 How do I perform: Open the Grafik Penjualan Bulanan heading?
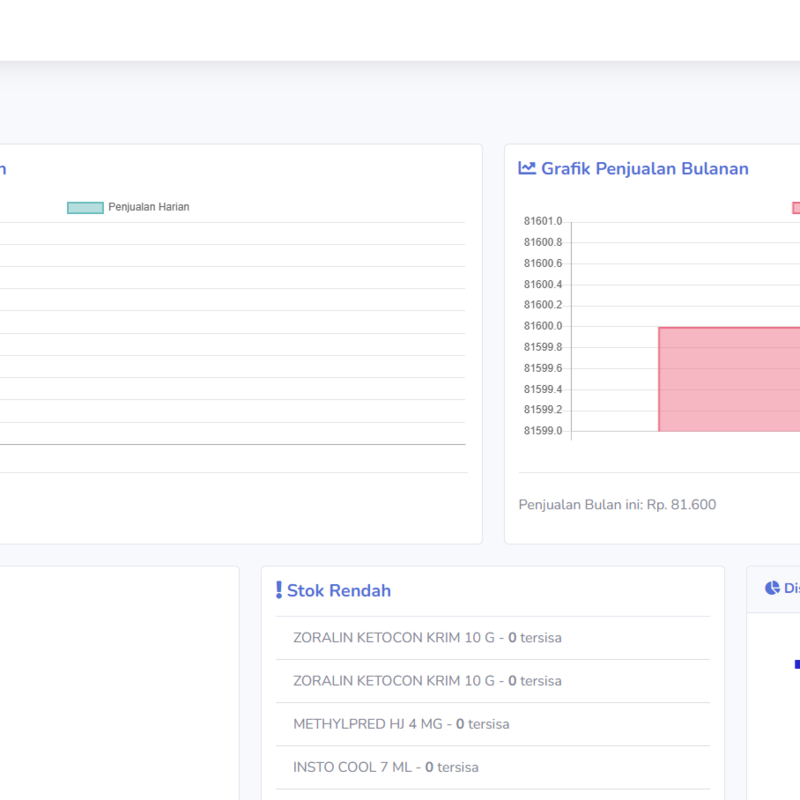coord(644,168)
